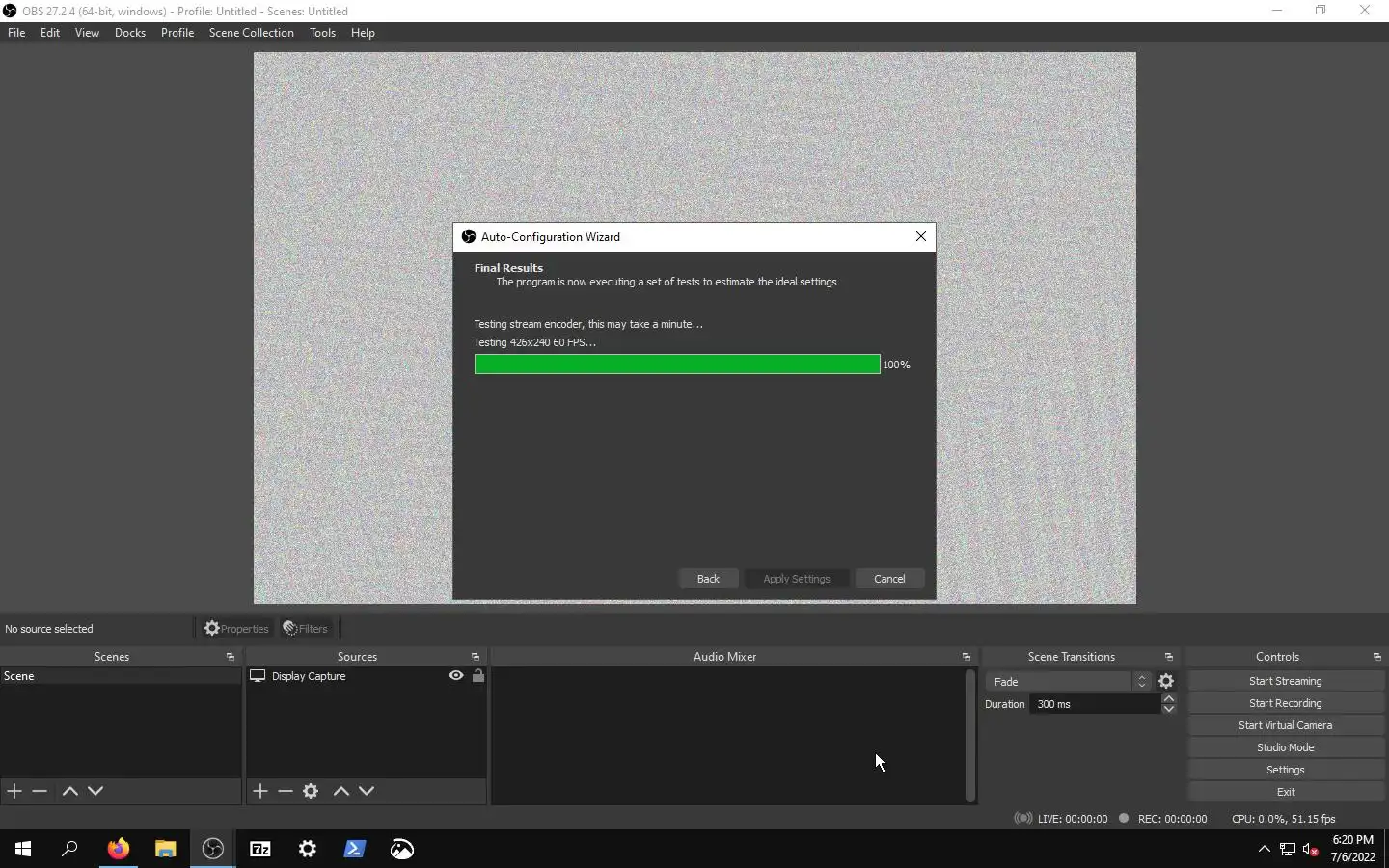Move scene down in Scenes list

point(95,791)
